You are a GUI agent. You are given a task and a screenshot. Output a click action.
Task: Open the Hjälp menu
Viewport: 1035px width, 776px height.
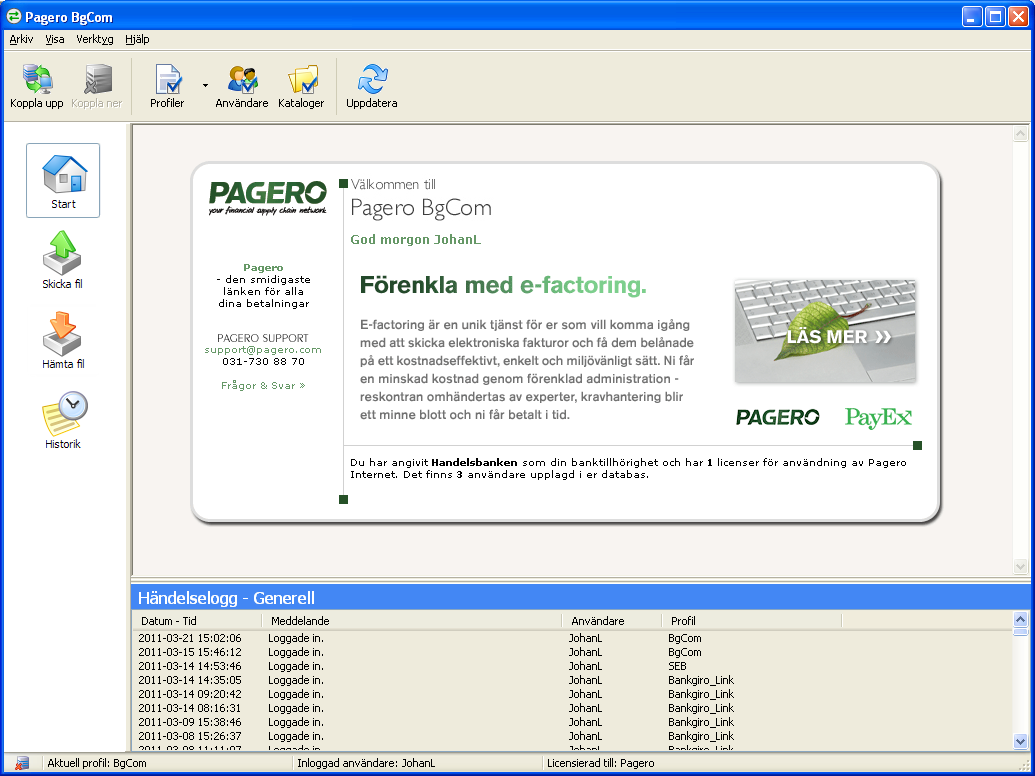tap(137, 40)
